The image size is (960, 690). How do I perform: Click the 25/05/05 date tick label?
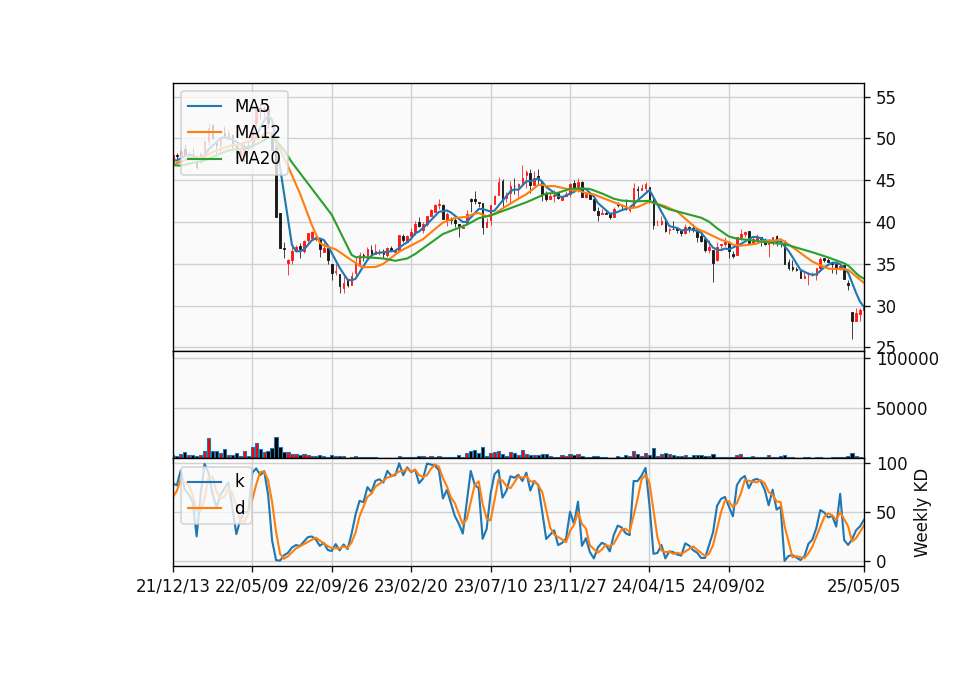click(x=863, y=586)
